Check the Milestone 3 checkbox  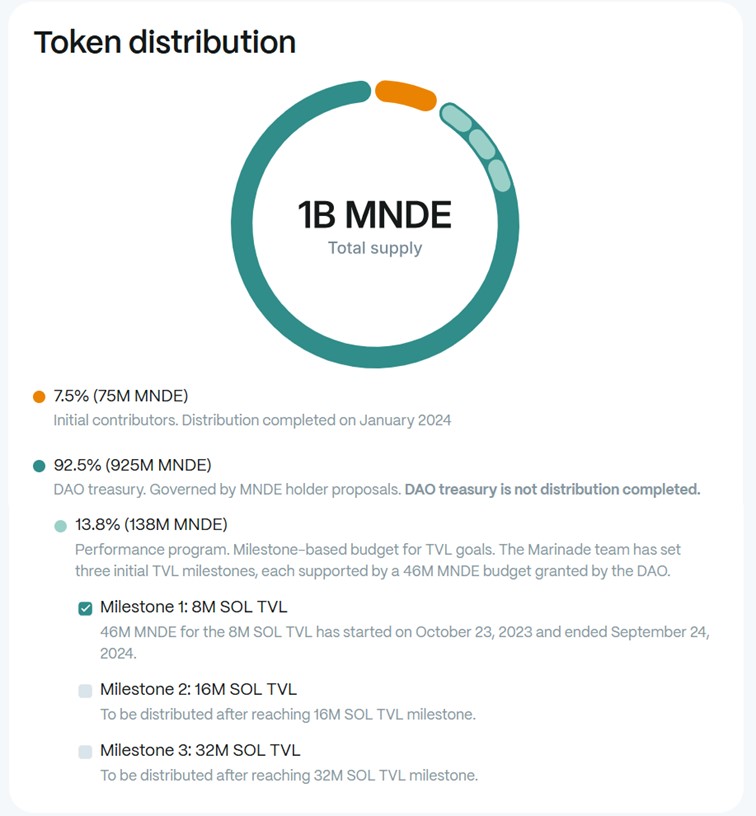point(85,751)
